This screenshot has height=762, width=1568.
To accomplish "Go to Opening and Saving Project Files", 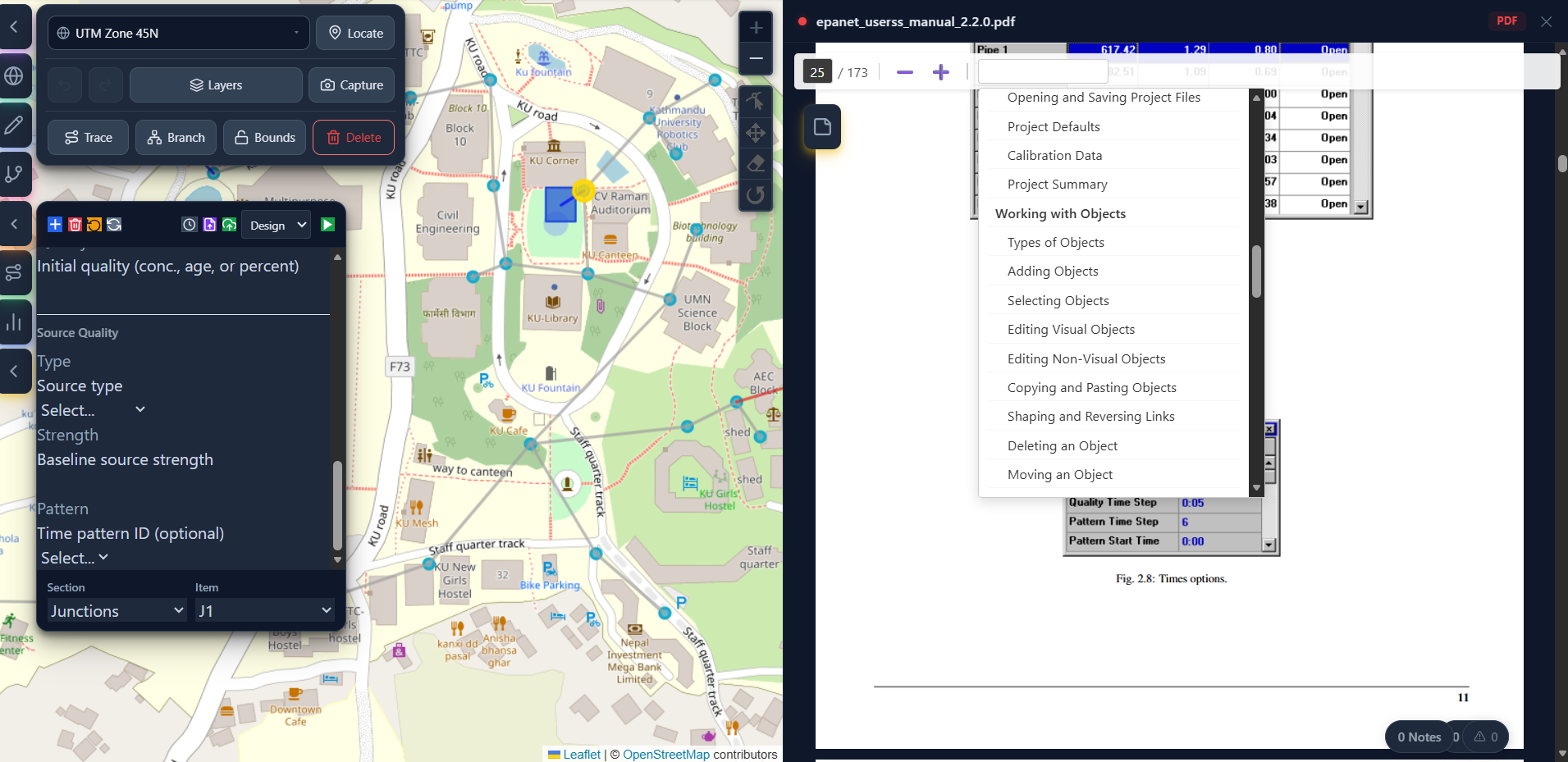I will [1104, 98].
